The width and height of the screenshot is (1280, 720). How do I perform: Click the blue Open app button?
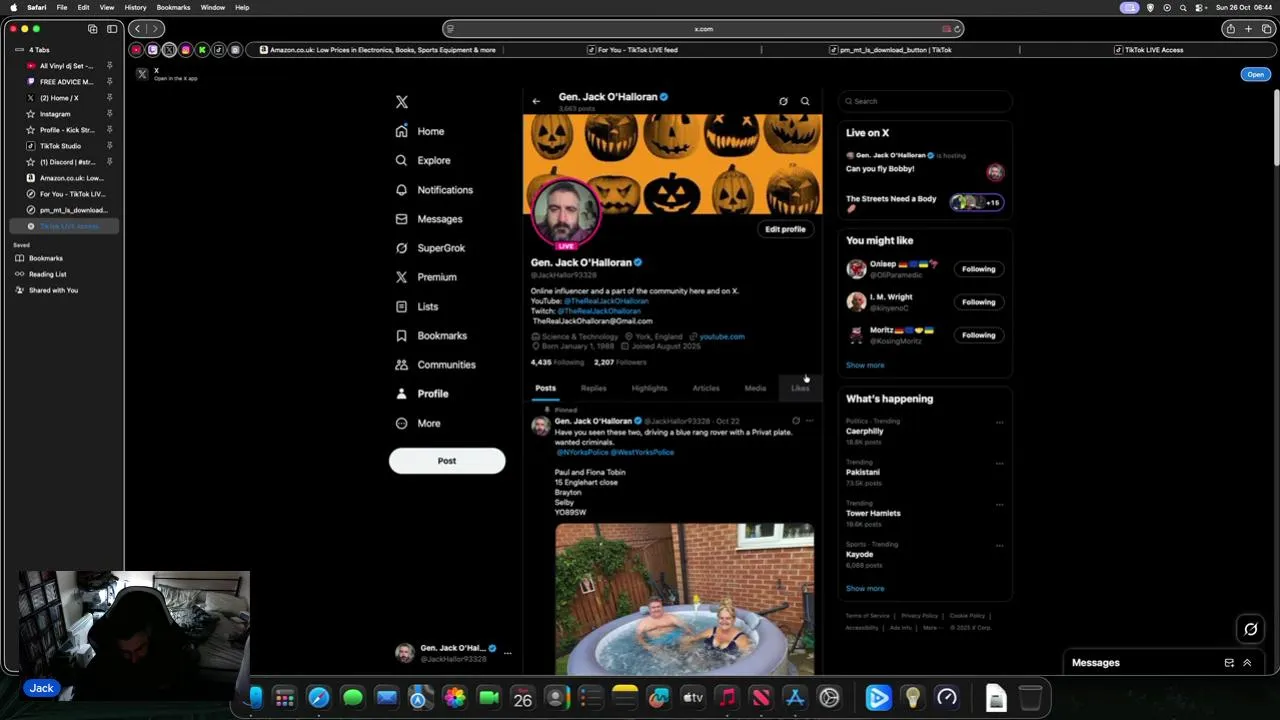pyautogui.click(x=1255, y=74)
